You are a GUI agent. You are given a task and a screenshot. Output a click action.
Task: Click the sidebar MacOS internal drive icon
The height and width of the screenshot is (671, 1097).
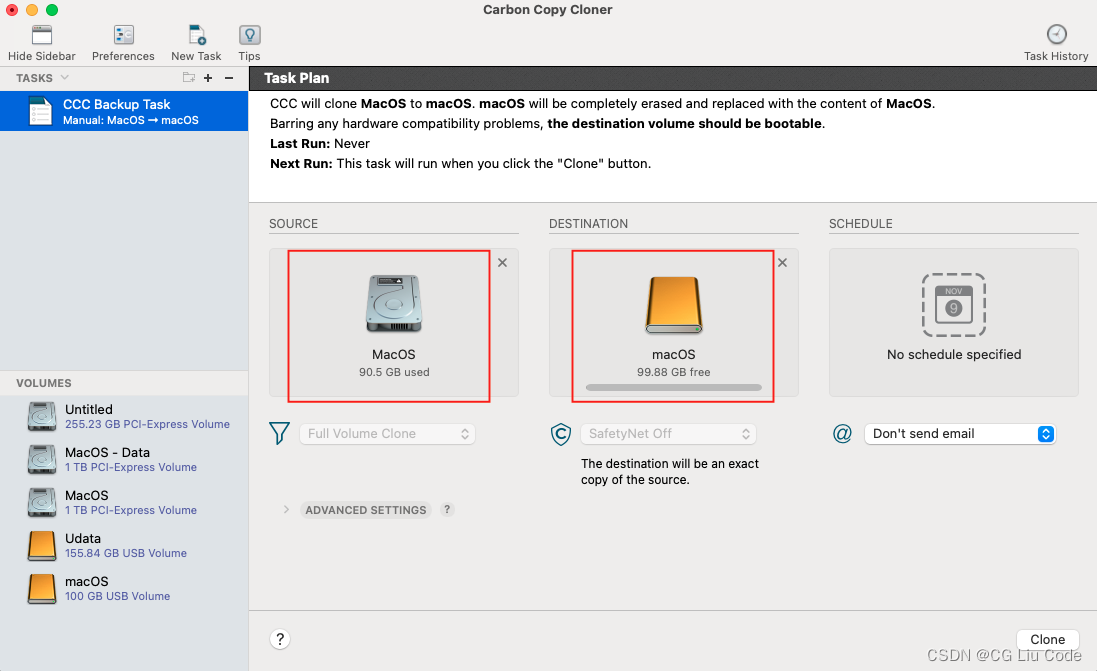(42, 502)
